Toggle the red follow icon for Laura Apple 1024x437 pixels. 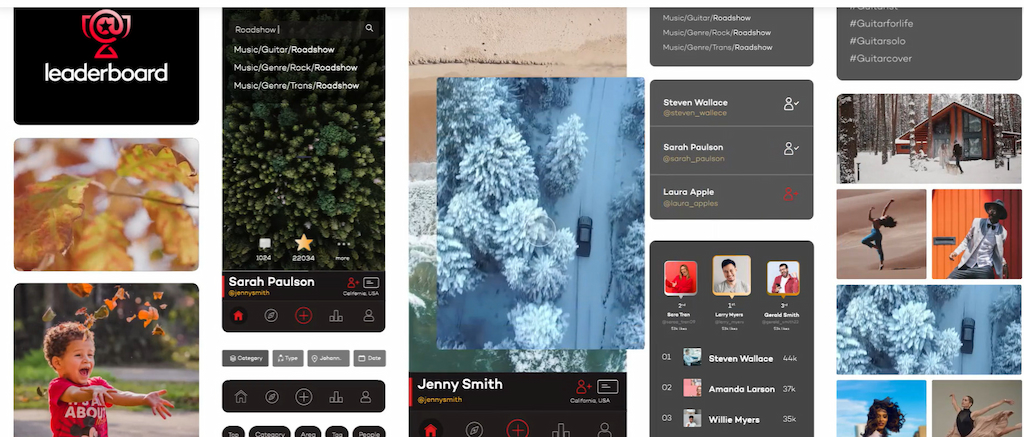click(x=792, y=194)
